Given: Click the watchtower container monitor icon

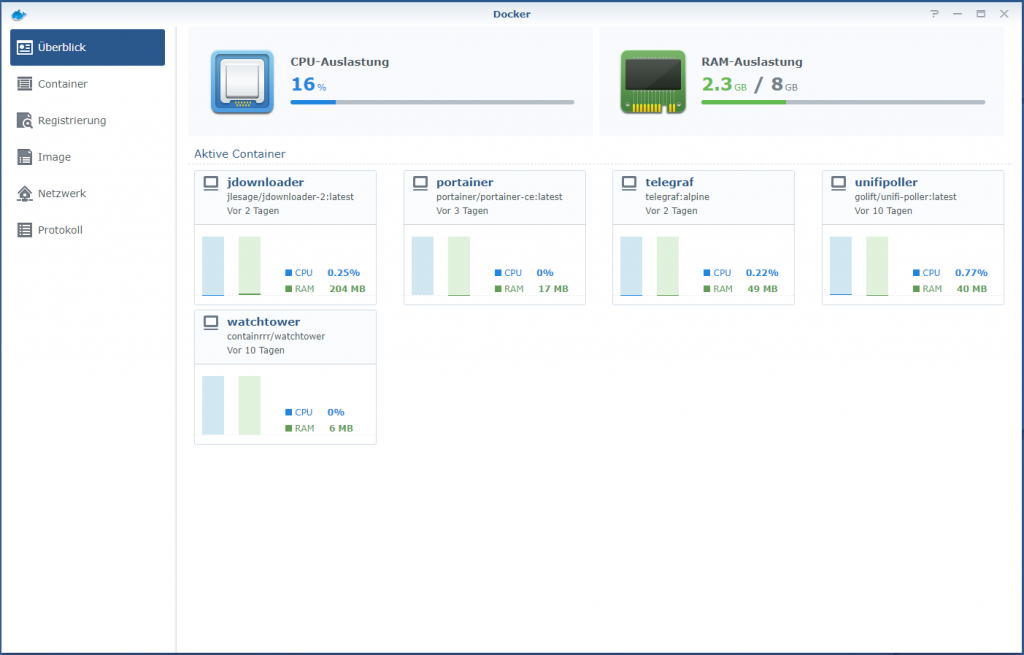Looking at the screenshot, I should (211, 323).
